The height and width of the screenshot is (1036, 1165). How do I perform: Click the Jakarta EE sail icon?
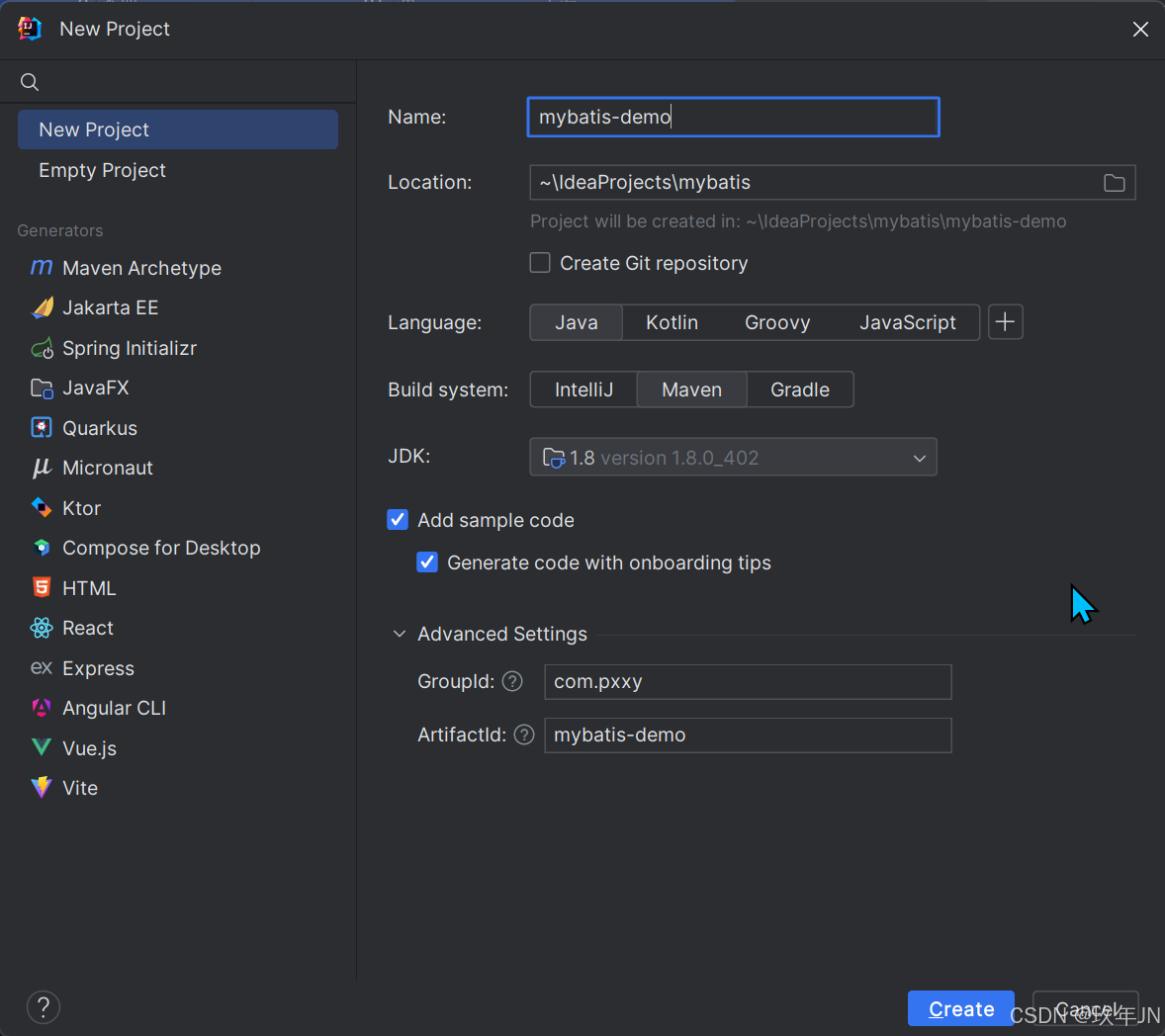point(42,307)
